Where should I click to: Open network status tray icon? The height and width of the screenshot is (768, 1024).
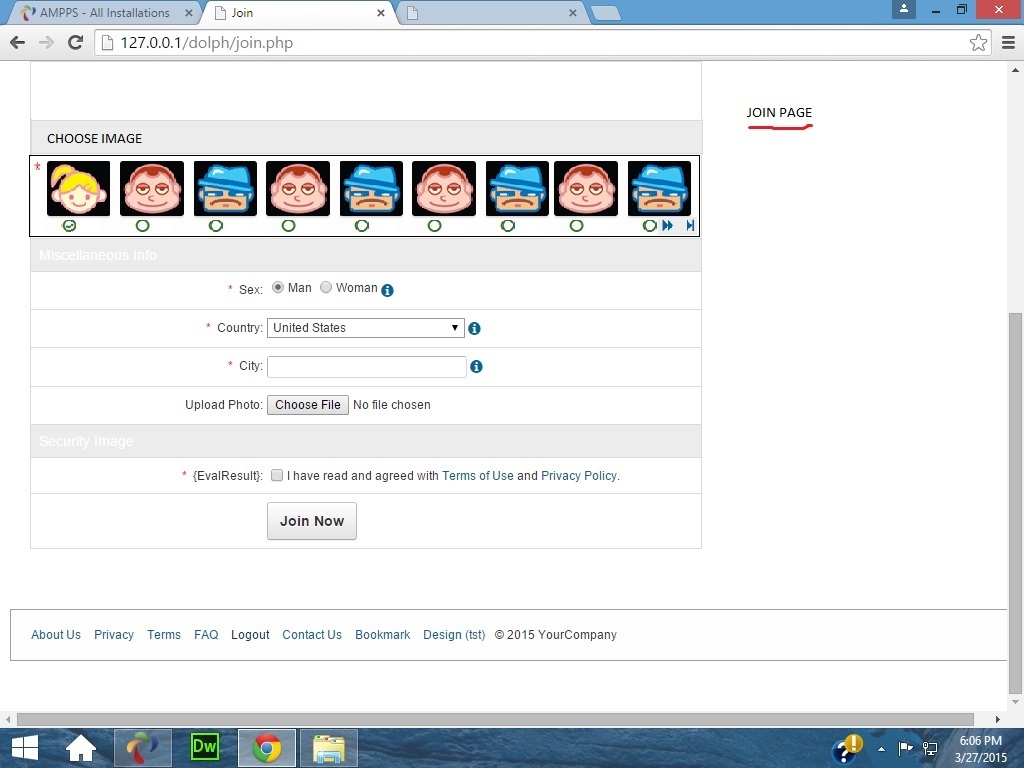point(929,748)
